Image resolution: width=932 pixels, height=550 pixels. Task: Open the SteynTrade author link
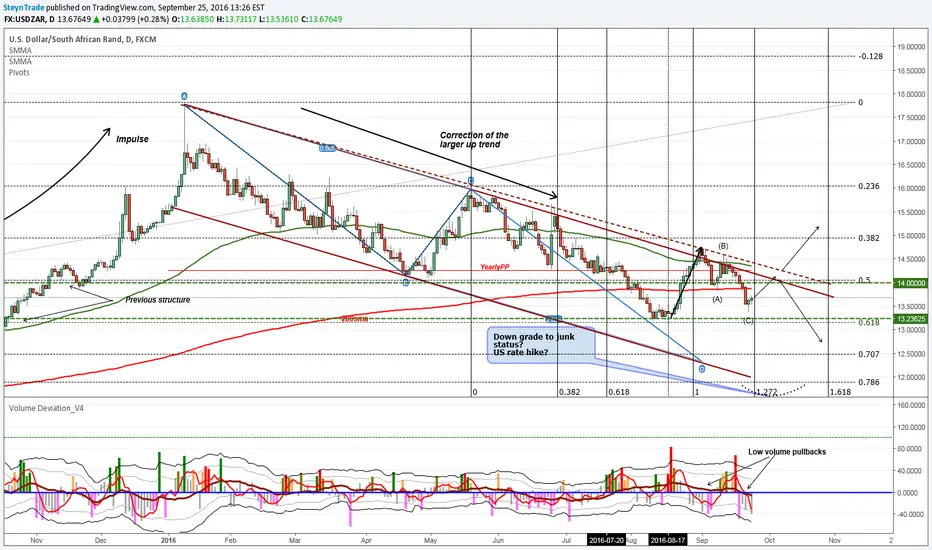(23, 8)
